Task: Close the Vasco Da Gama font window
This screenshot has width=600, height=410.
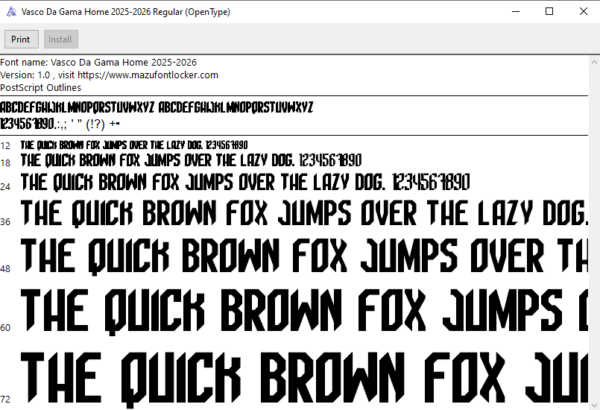Action: coord(583,11)
